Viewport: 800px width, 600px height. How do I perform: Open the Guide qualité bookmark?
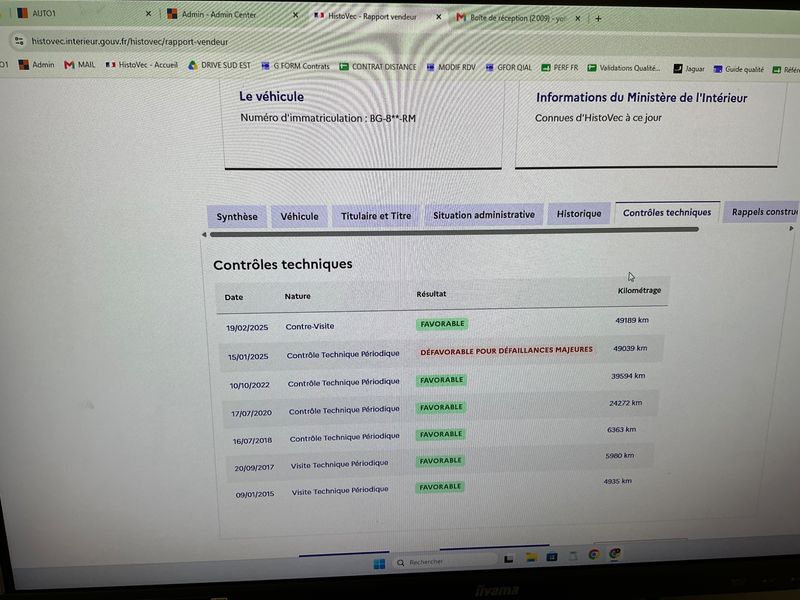(x=739, y=69)
